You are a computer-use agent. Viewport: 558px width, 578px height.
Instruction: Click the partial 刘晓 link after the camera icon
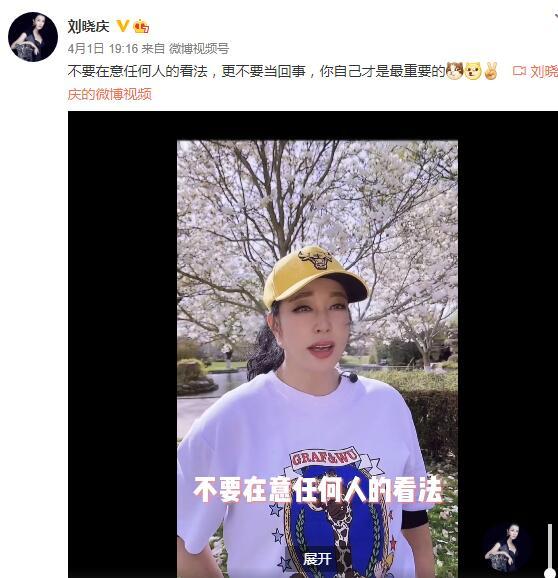pyautogui.click(x=544, y=71)
